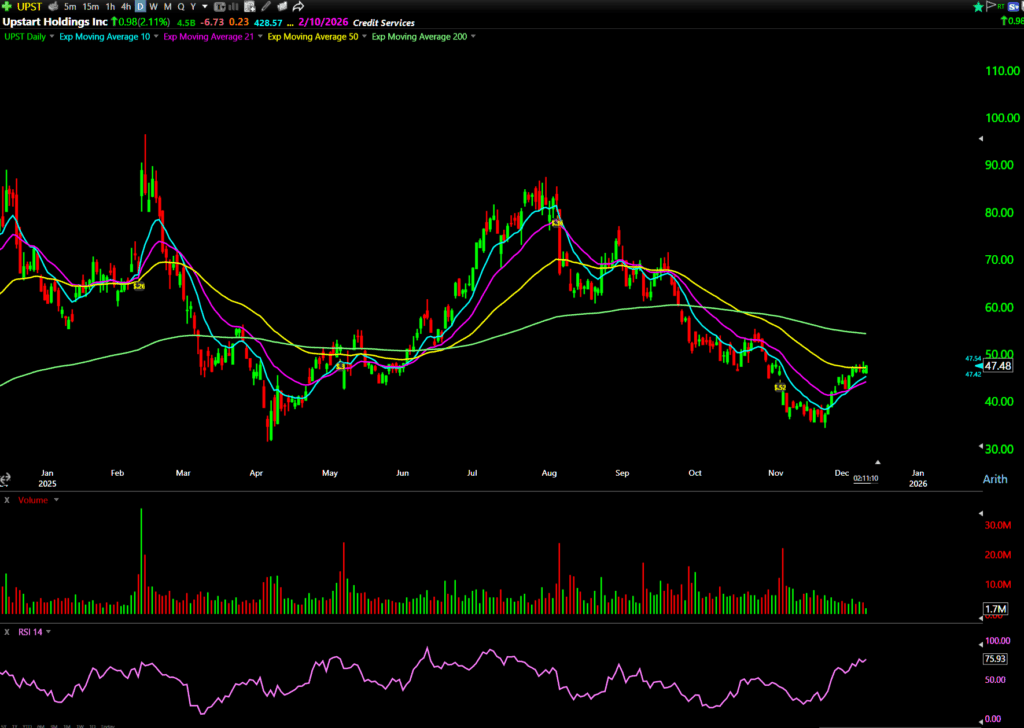Click the Exp Moving Average 200 label
1024x728 pixels.
click(x=419, y=36)
